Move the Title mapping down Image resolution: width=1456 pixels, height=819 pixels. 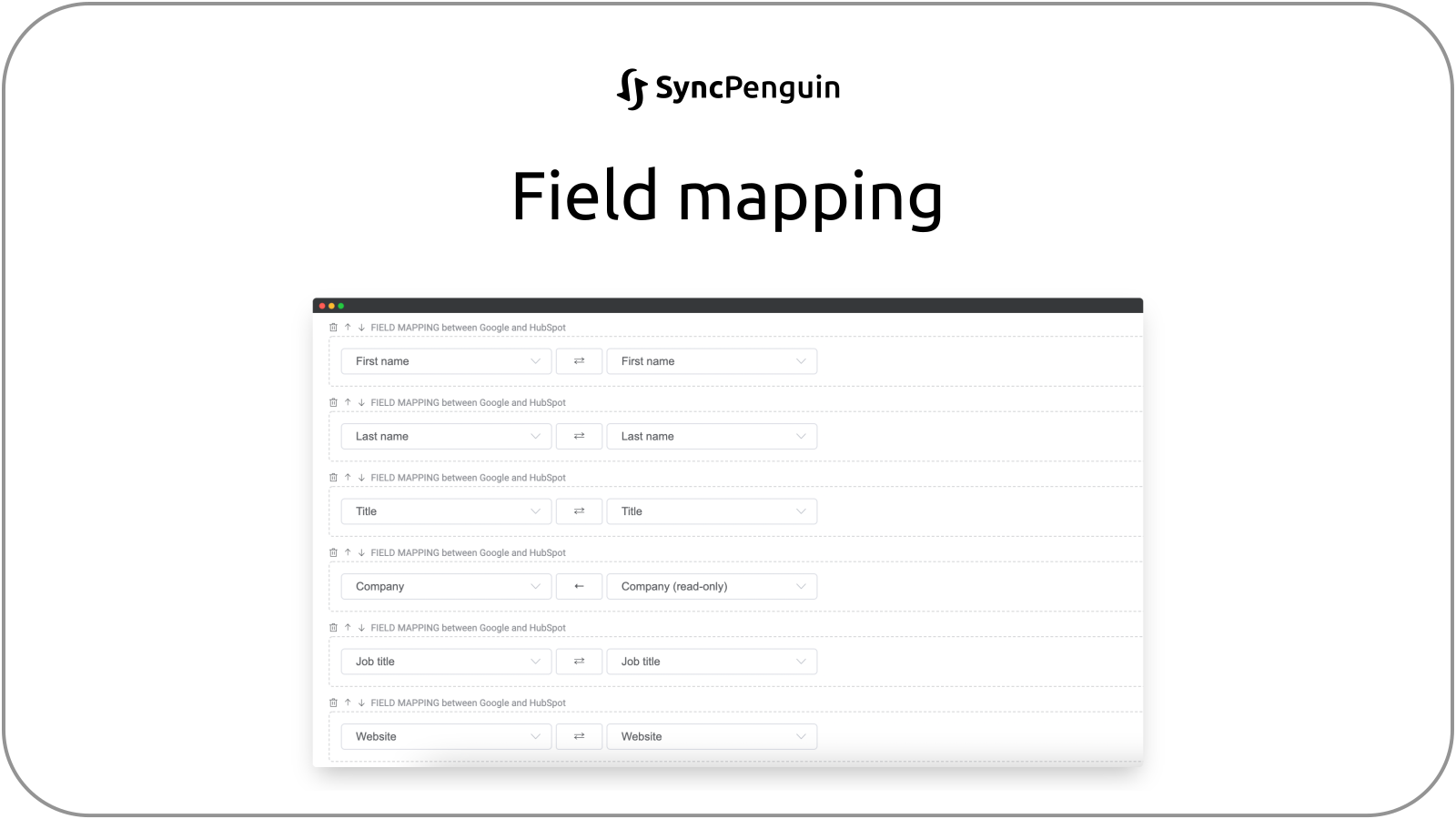[x=361, y=478]
